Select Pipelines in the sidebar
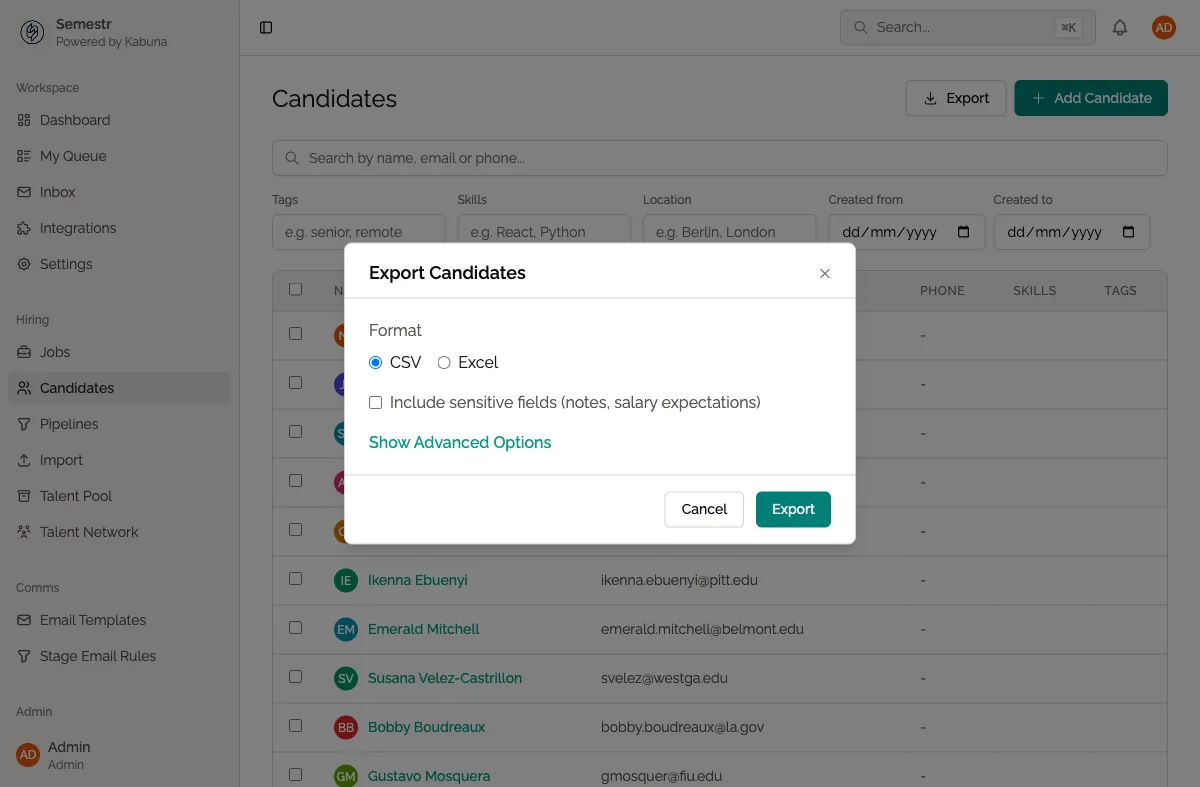Screen dimensions: 1200x787 70,423
